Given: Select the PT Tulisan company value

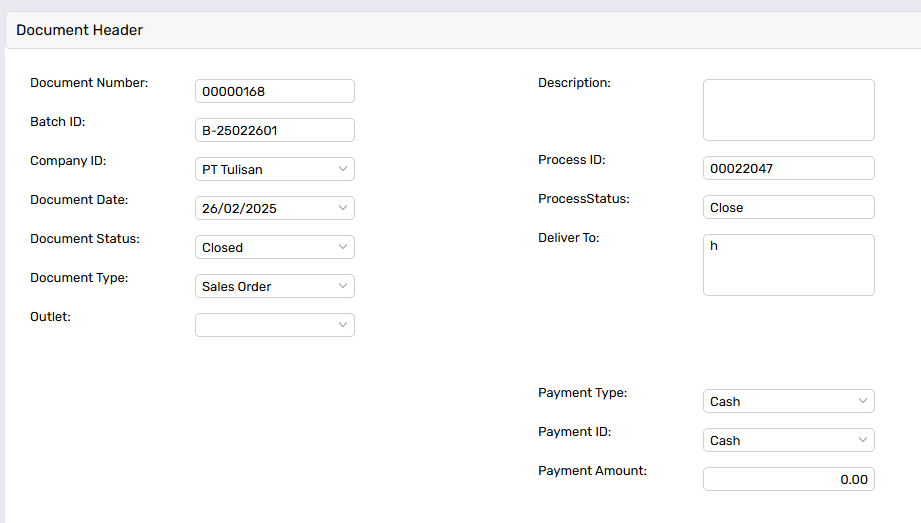Looking at the screenshot, I should point(232,170).
